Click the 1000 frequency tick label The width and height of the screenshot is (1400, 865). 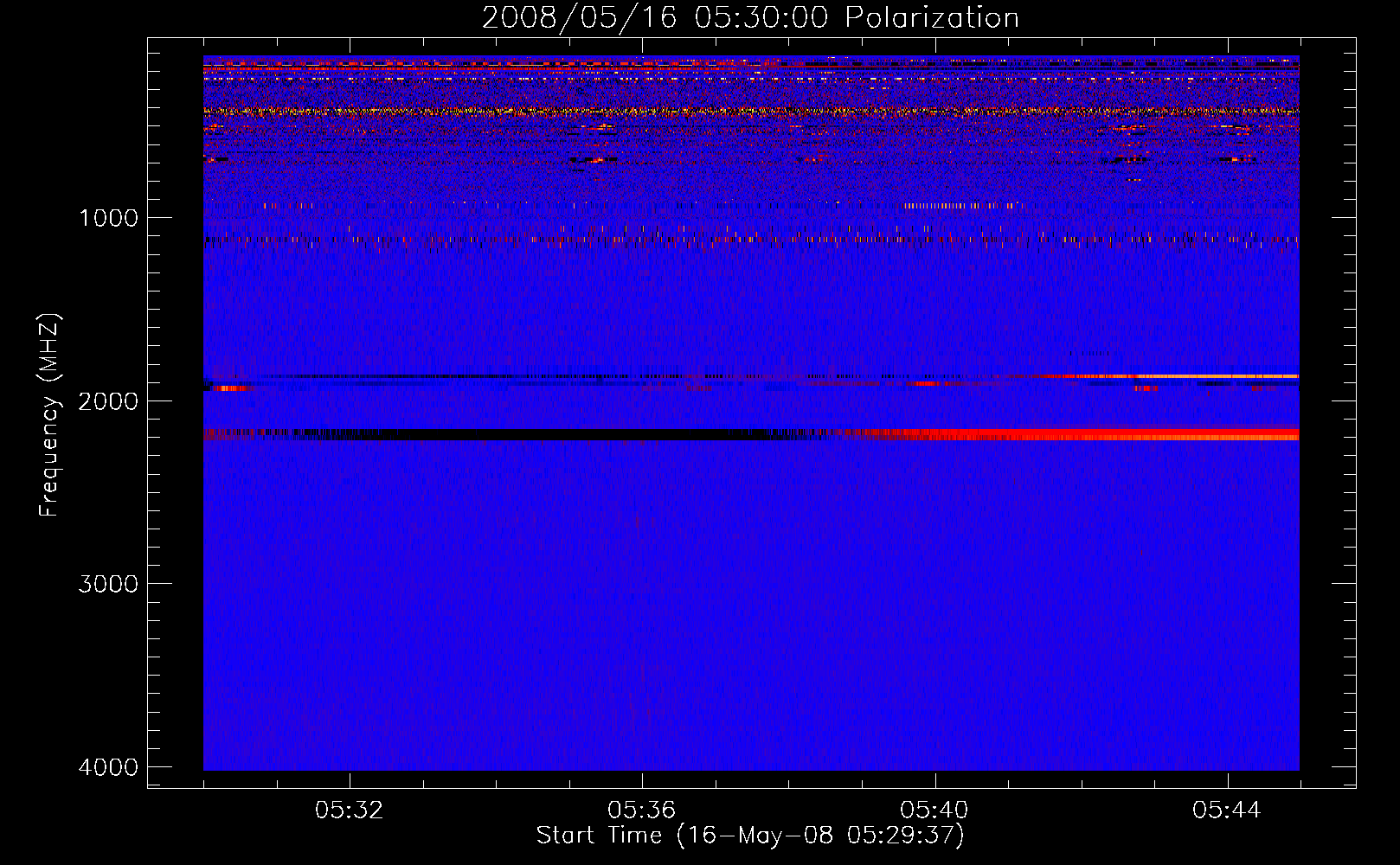109,217
